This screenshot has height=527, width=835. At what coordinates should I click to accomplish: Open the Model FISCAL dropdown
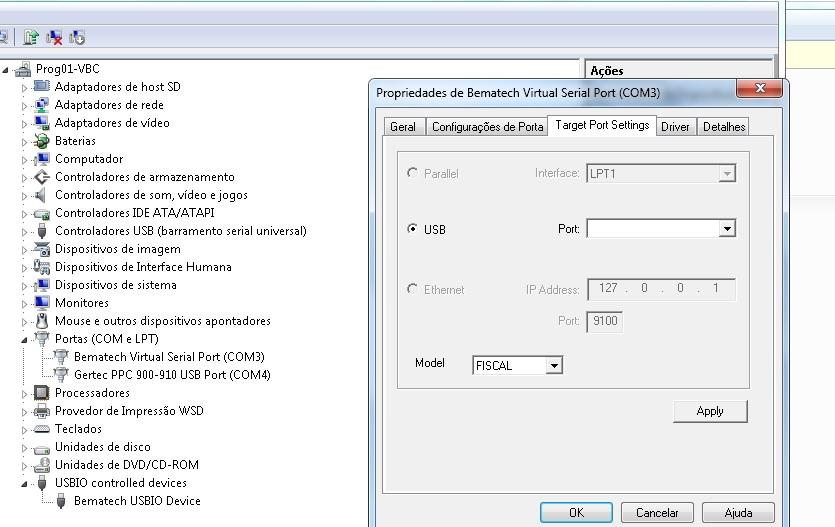click(x=554, y=366)
